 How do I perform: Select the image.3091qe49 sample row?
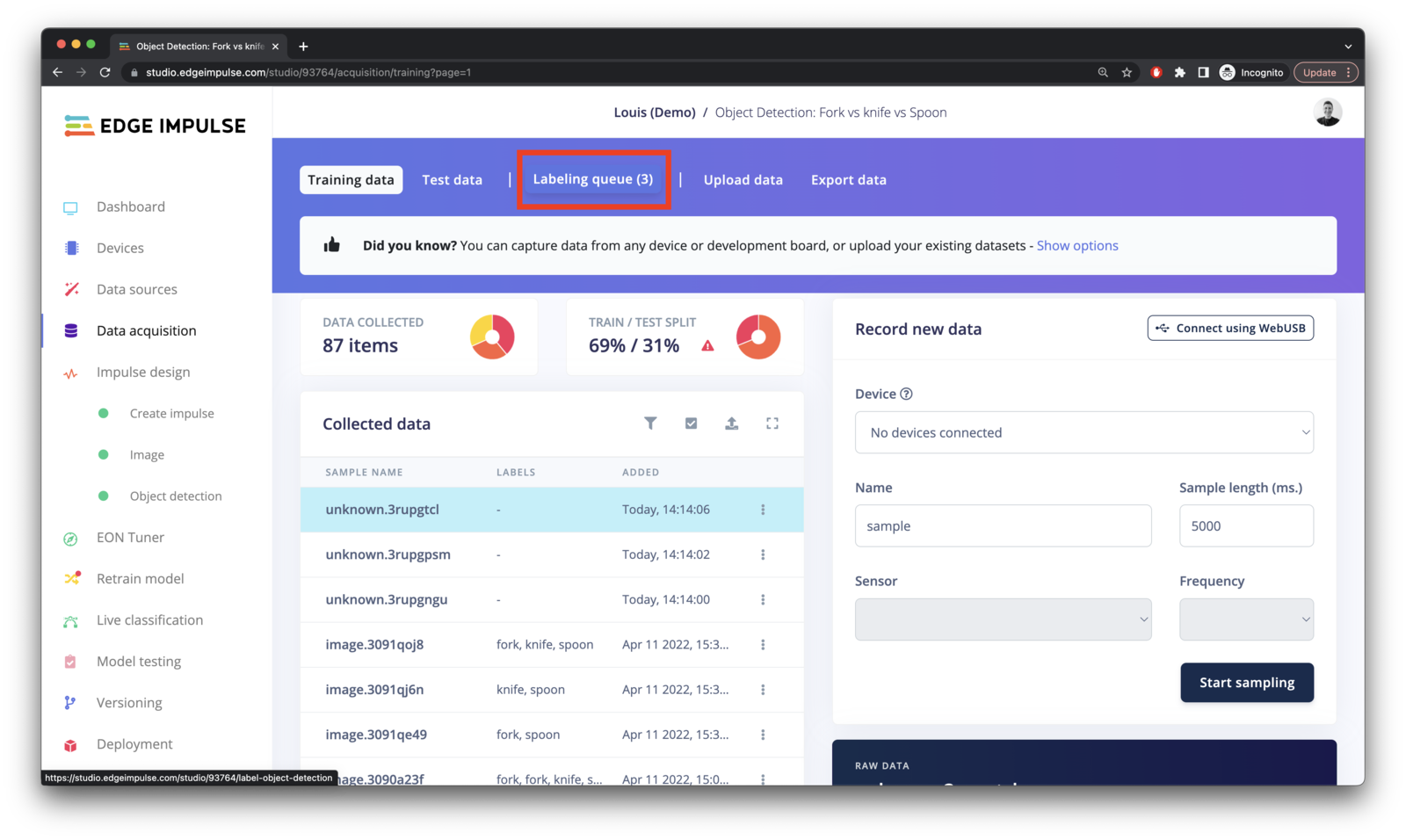point(552,735)
